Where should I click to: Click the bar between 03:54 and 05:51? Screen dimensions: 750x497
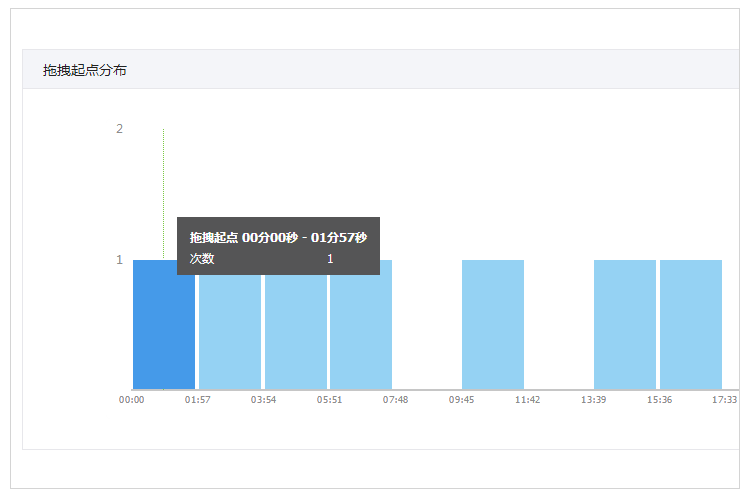click(295, 332)
